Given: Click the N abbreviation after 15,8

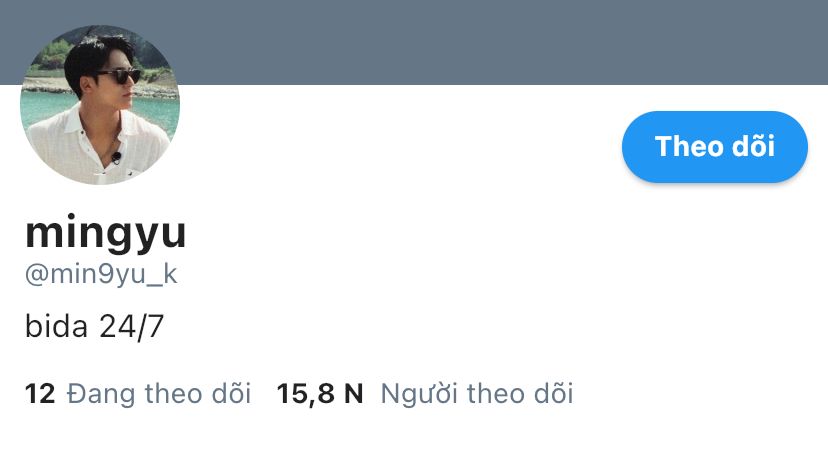Looking at the screenshot, I should coord(353,394).
